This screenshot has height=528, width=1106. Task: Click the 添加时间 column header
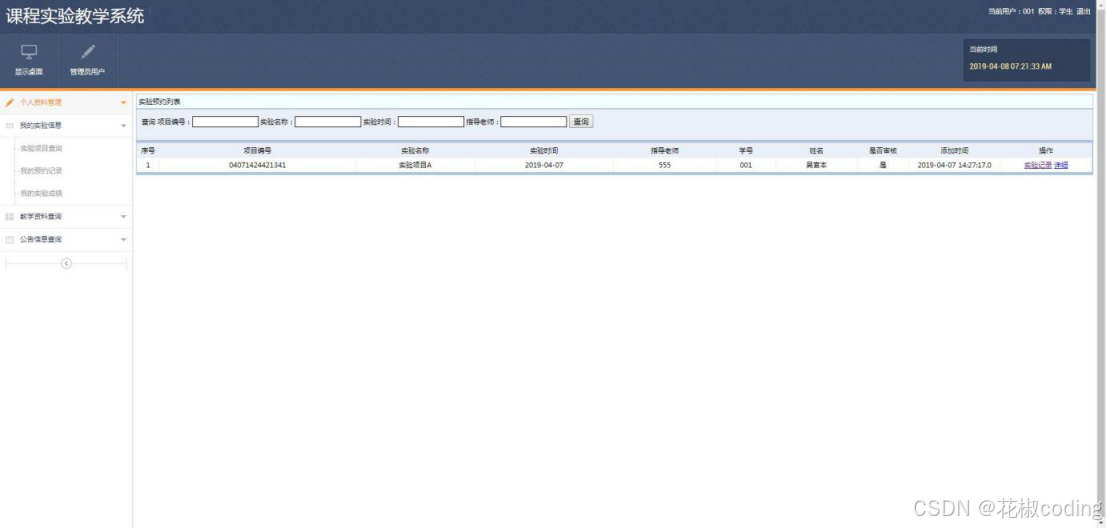[954, 151]
